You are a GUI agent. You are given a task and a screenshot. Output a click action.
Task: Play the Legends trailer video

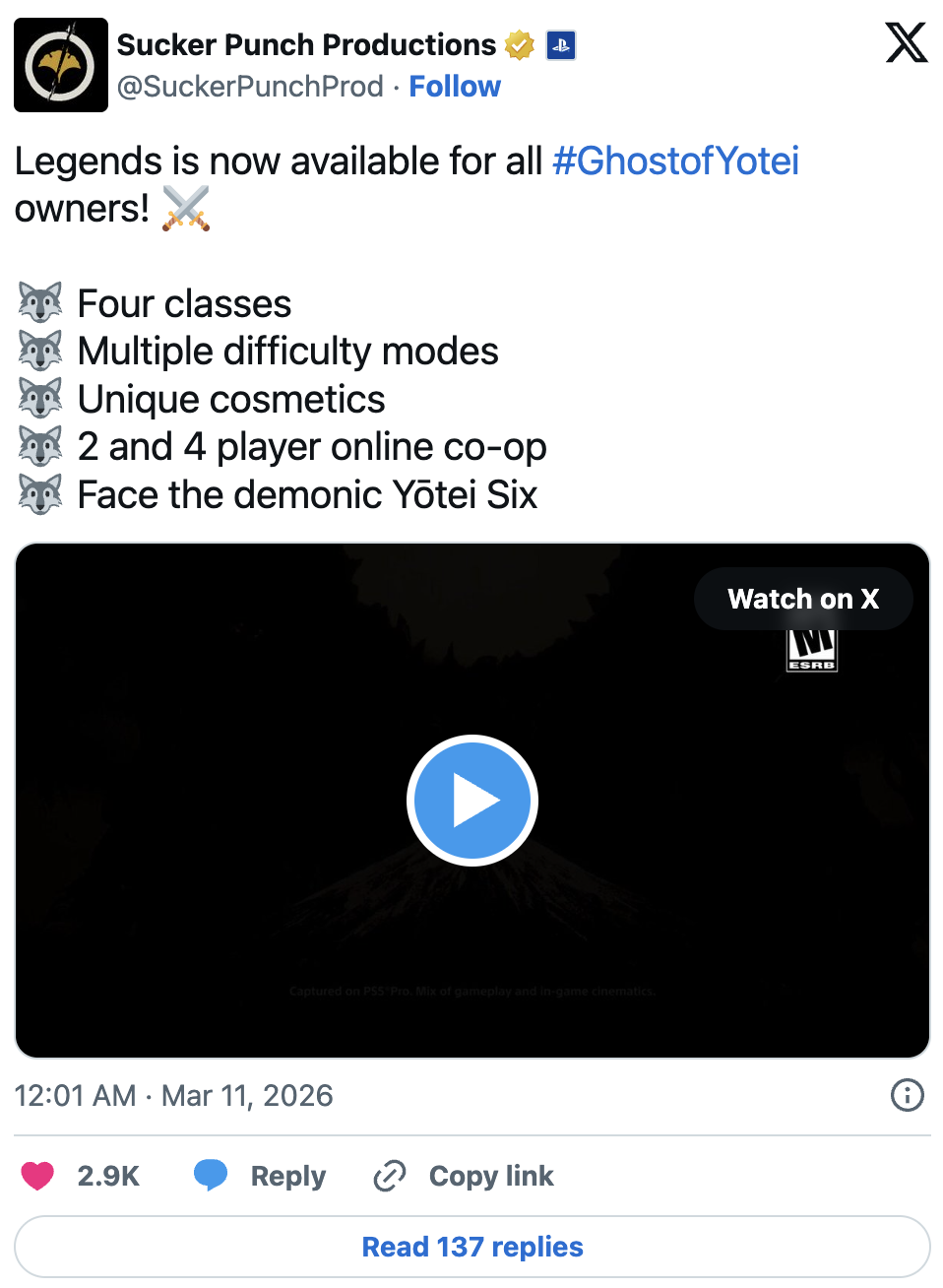pos(472,801)
